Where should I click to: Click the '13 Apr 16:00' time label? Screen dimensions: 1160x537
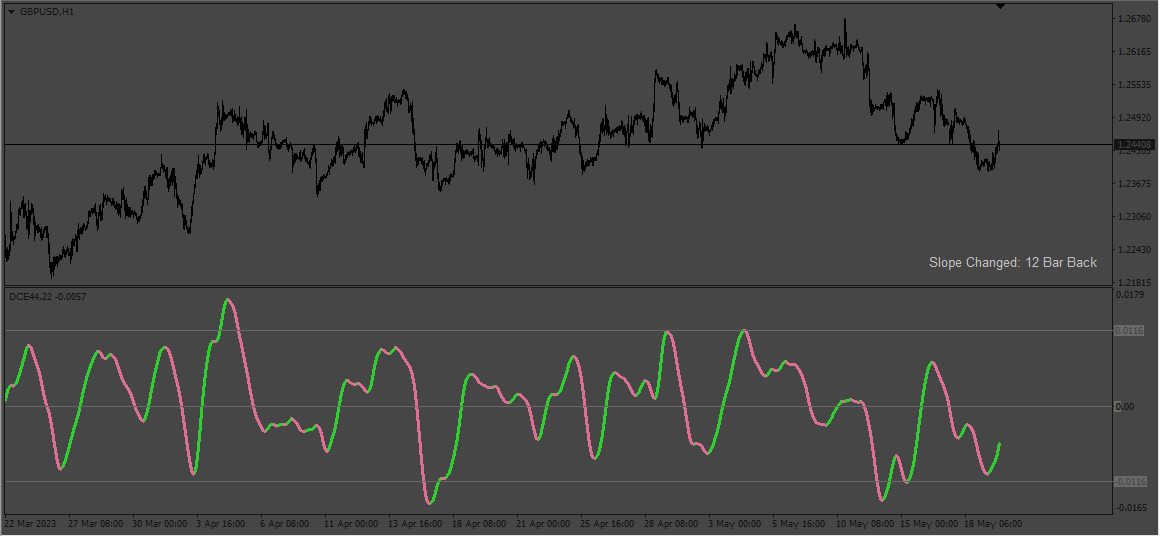click(x=416, y=524)
